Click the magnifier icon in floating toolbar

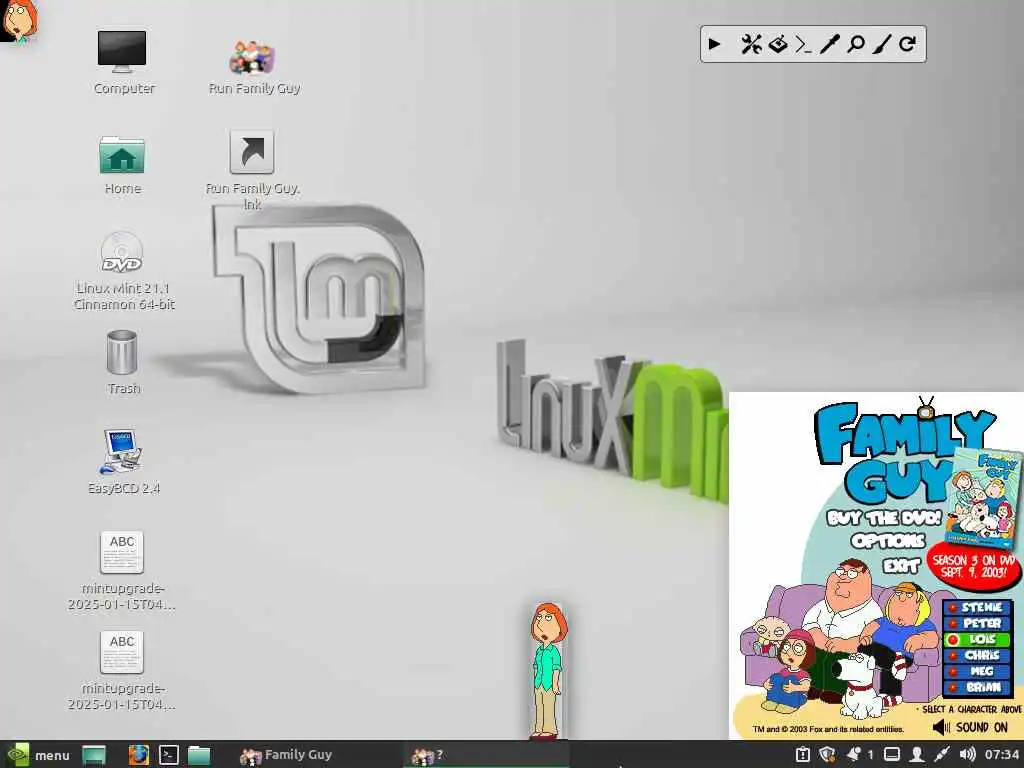point(856,44)
